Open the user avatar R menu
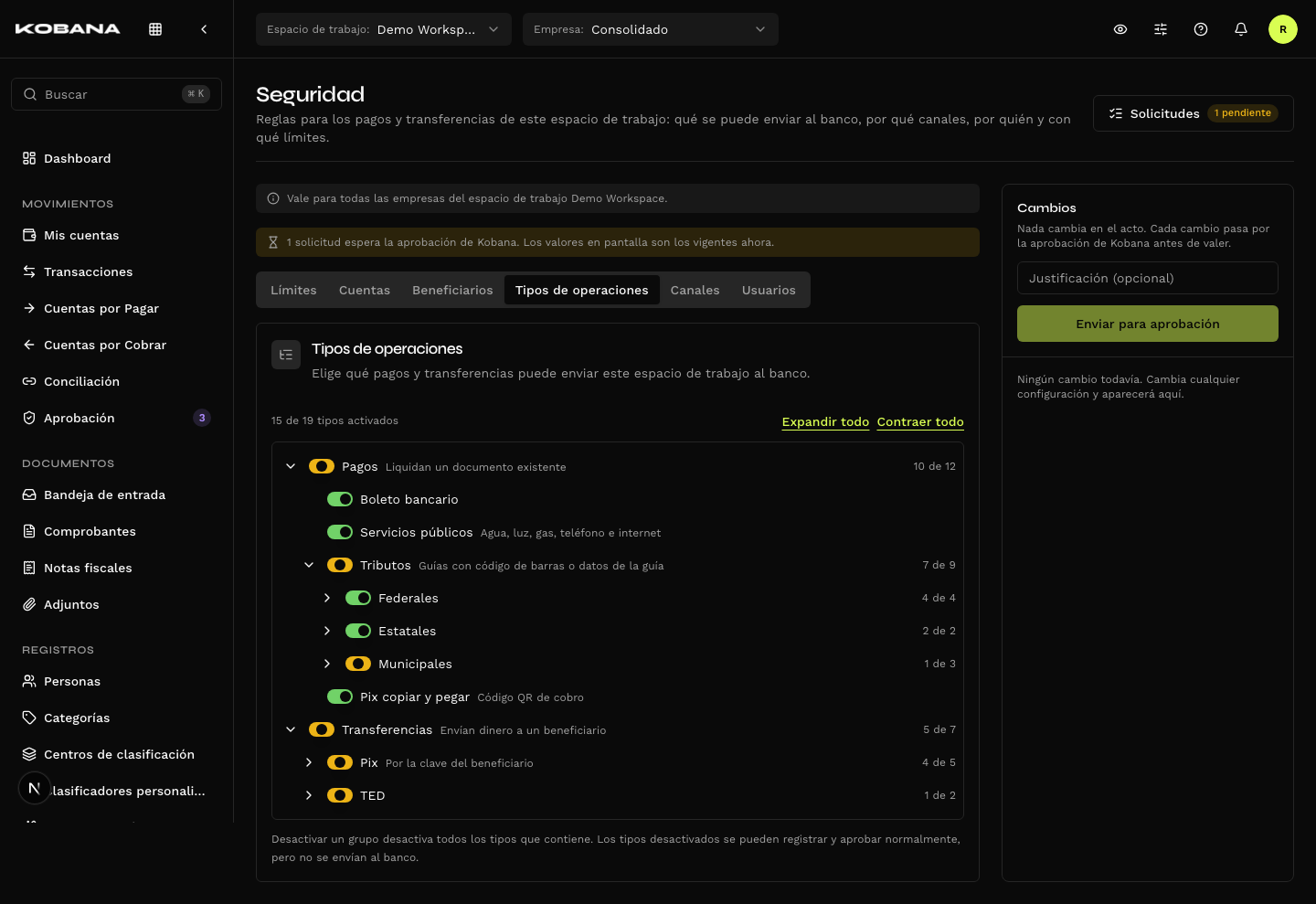Viewport: 1316px width, 904px height. pyautogui.click(x=1283, y=29)
